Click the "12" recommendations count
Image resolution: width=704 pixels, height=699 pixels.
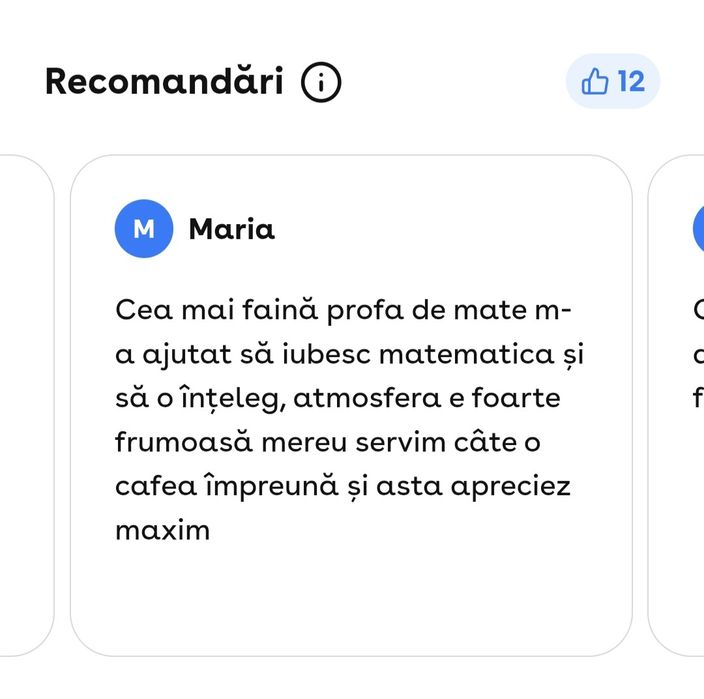tap(631, 82)
